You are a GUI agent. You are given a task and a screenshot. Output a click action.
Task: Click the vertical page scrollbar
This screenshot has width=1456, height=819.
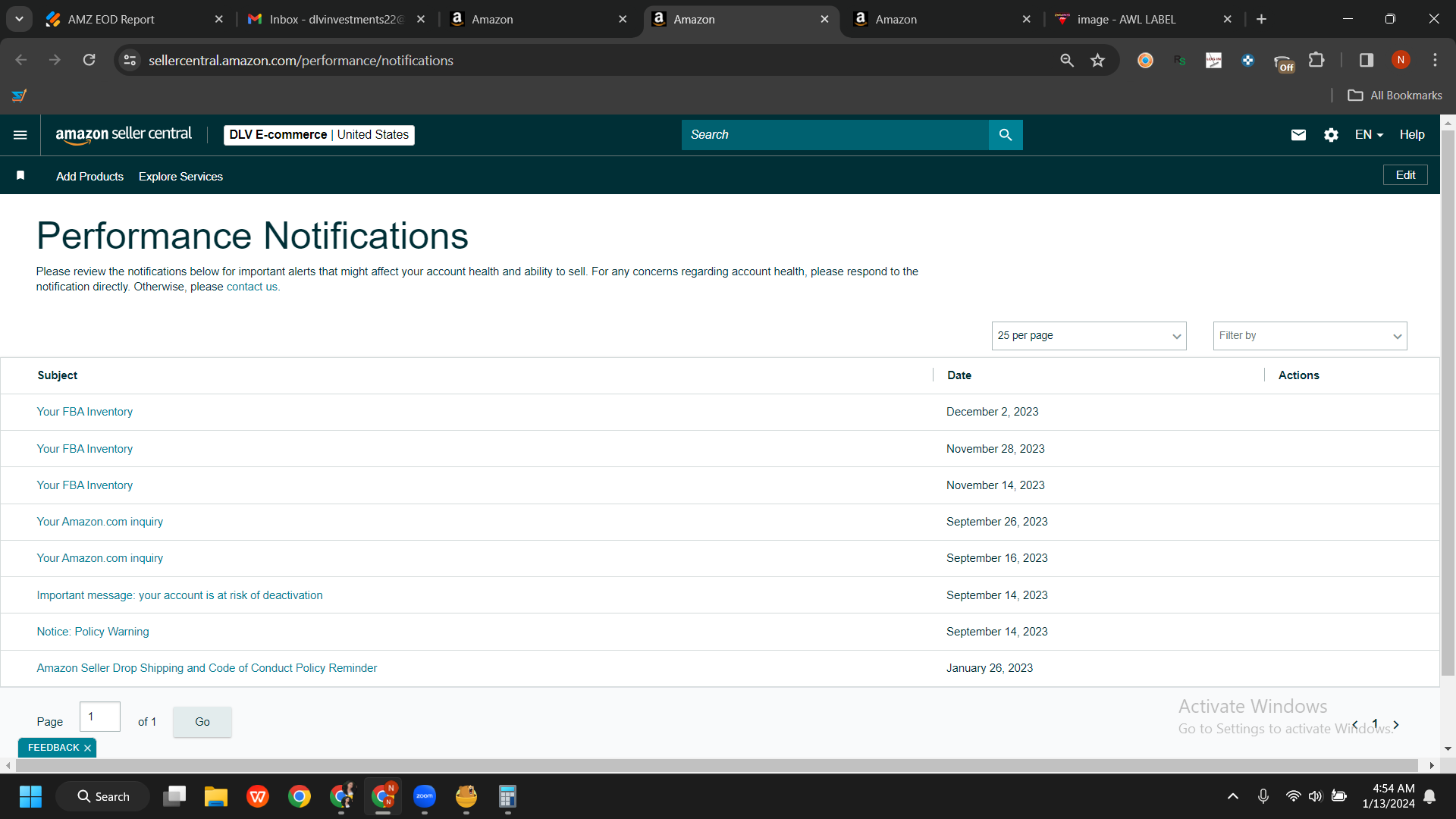coord(1448,402)
